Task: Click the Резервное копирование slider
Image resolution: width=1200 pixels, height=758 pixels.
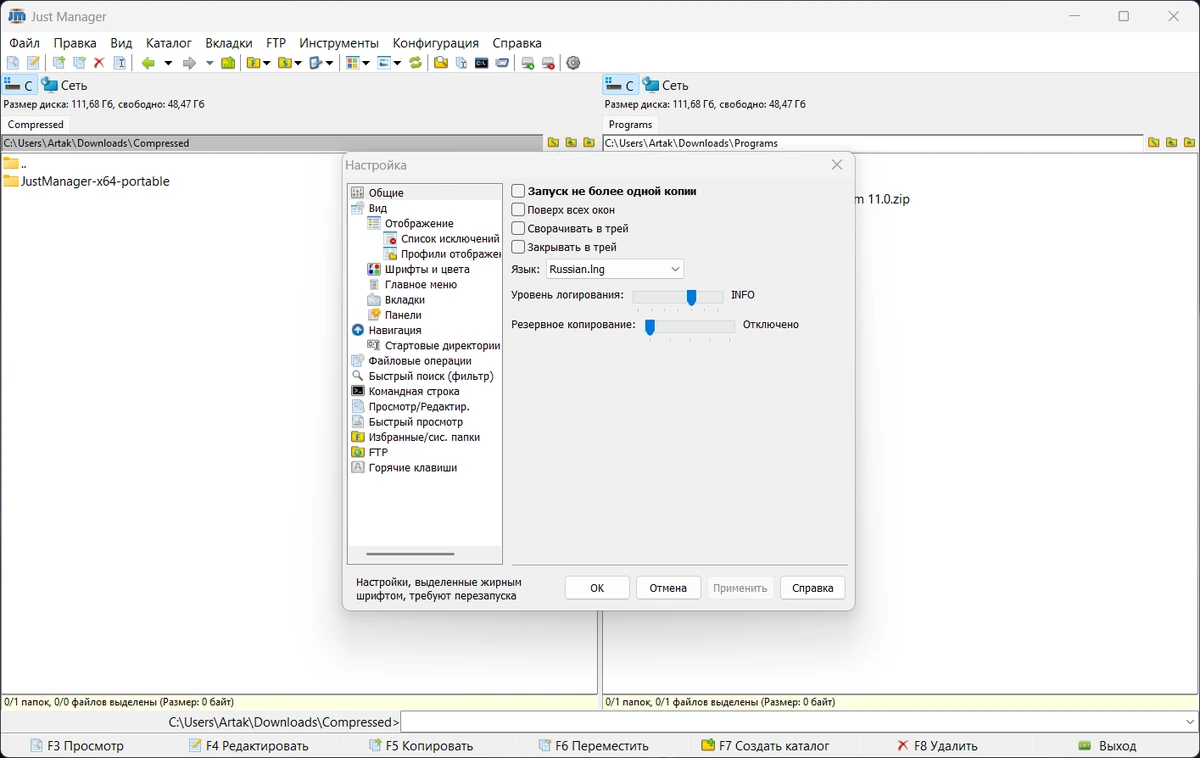Action: (x=689, y=326)
